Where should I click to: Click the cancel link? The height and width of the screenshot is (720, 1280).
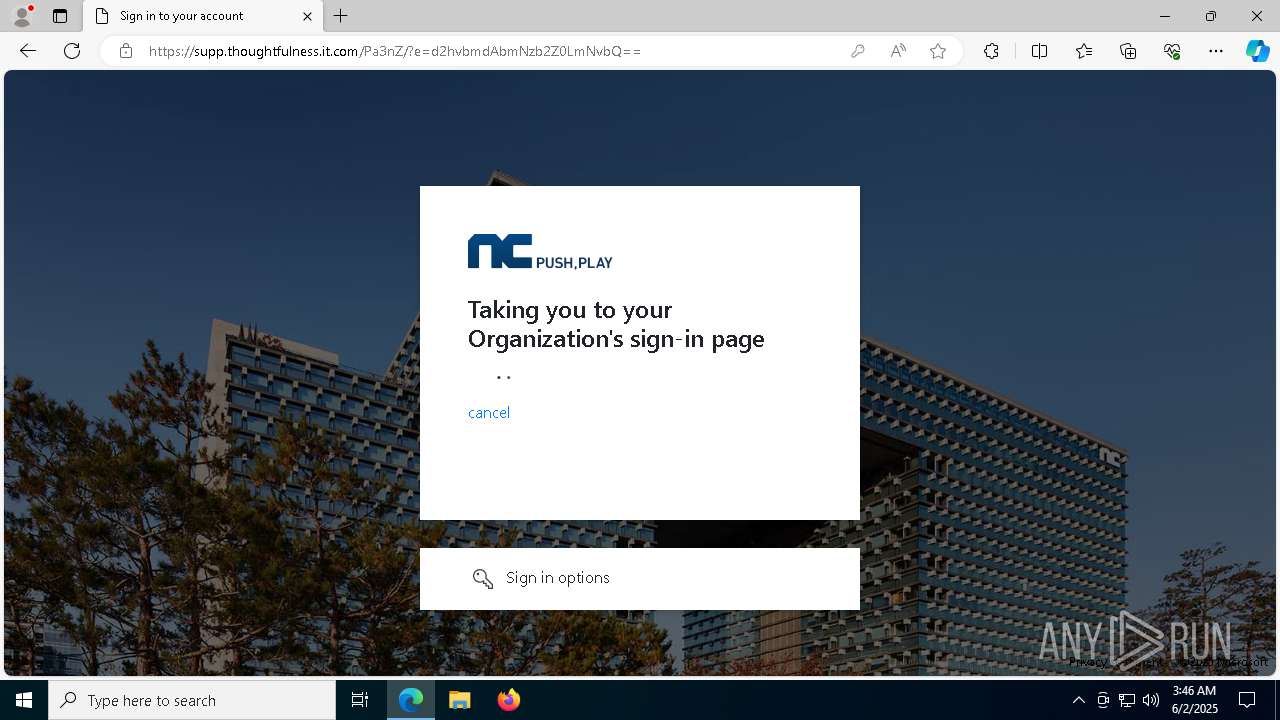point(489,413)
